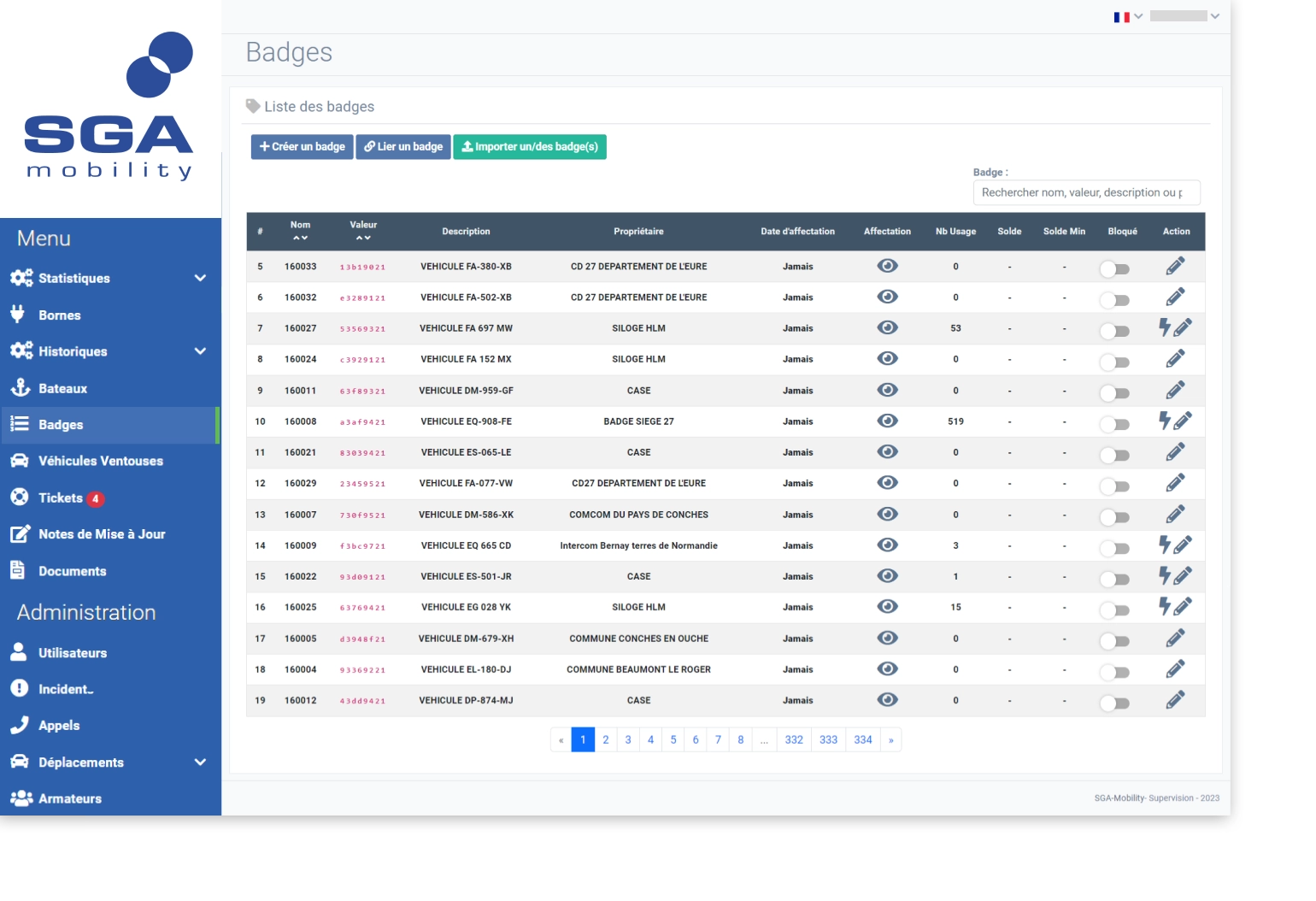Expand the Statistiques menu chevron
The image size is (1316, 901).
(x=200, y=278)
